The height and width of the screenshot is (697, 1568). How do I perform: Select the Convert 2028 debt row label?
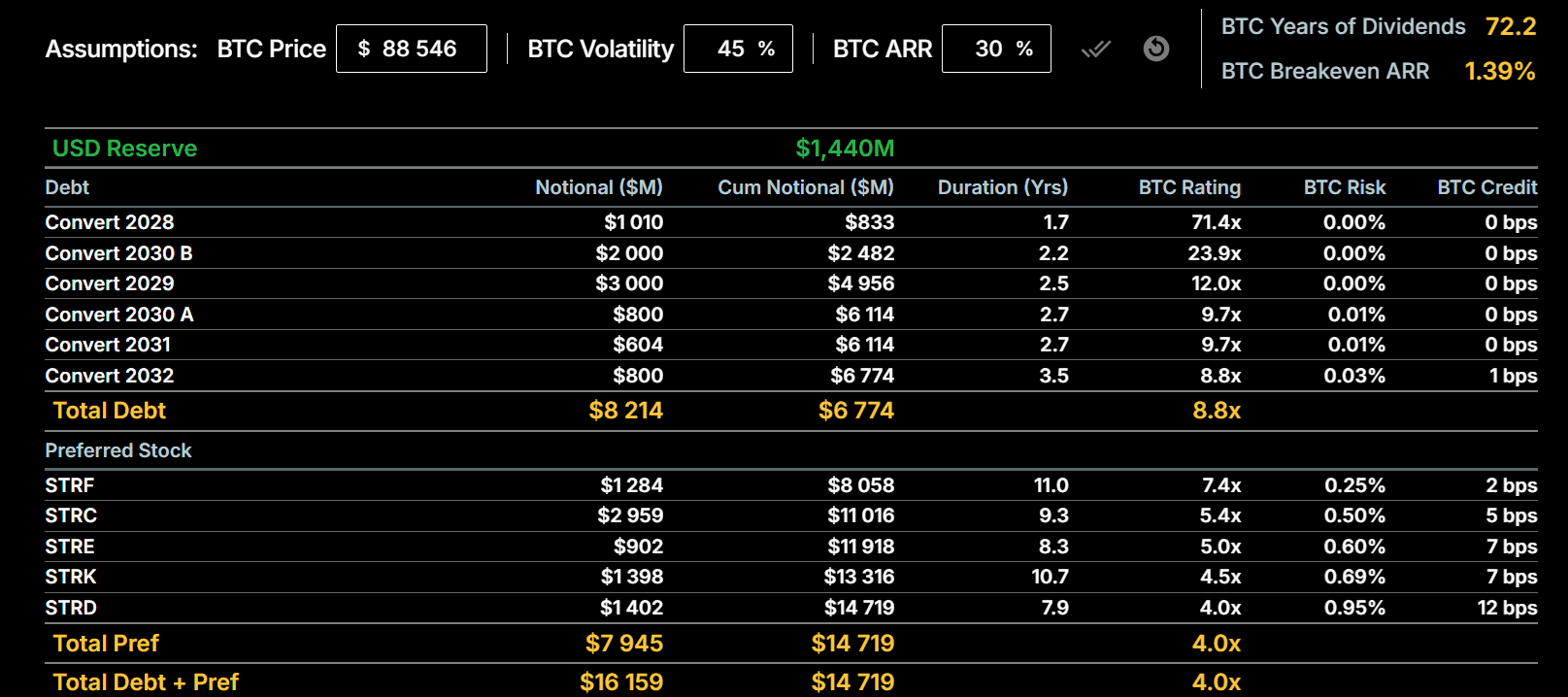110,222
